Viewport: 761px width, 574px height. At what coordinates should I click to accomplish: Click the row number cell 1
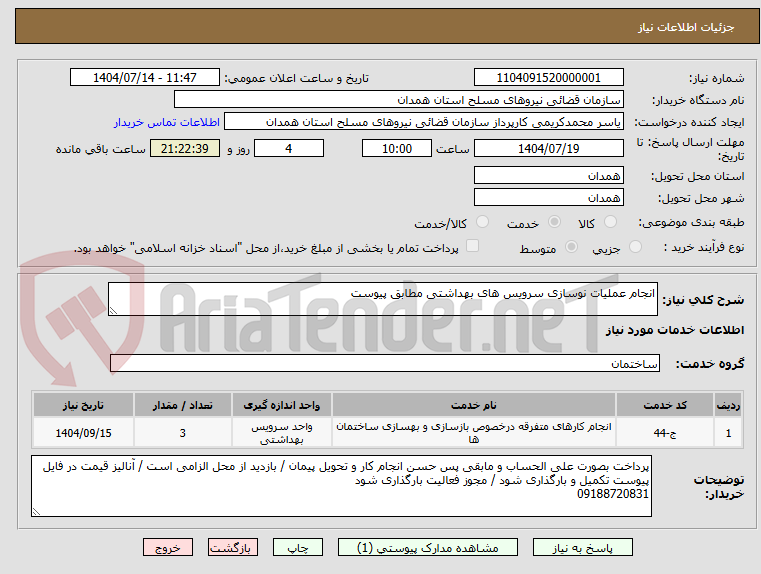tap(728, 432)
